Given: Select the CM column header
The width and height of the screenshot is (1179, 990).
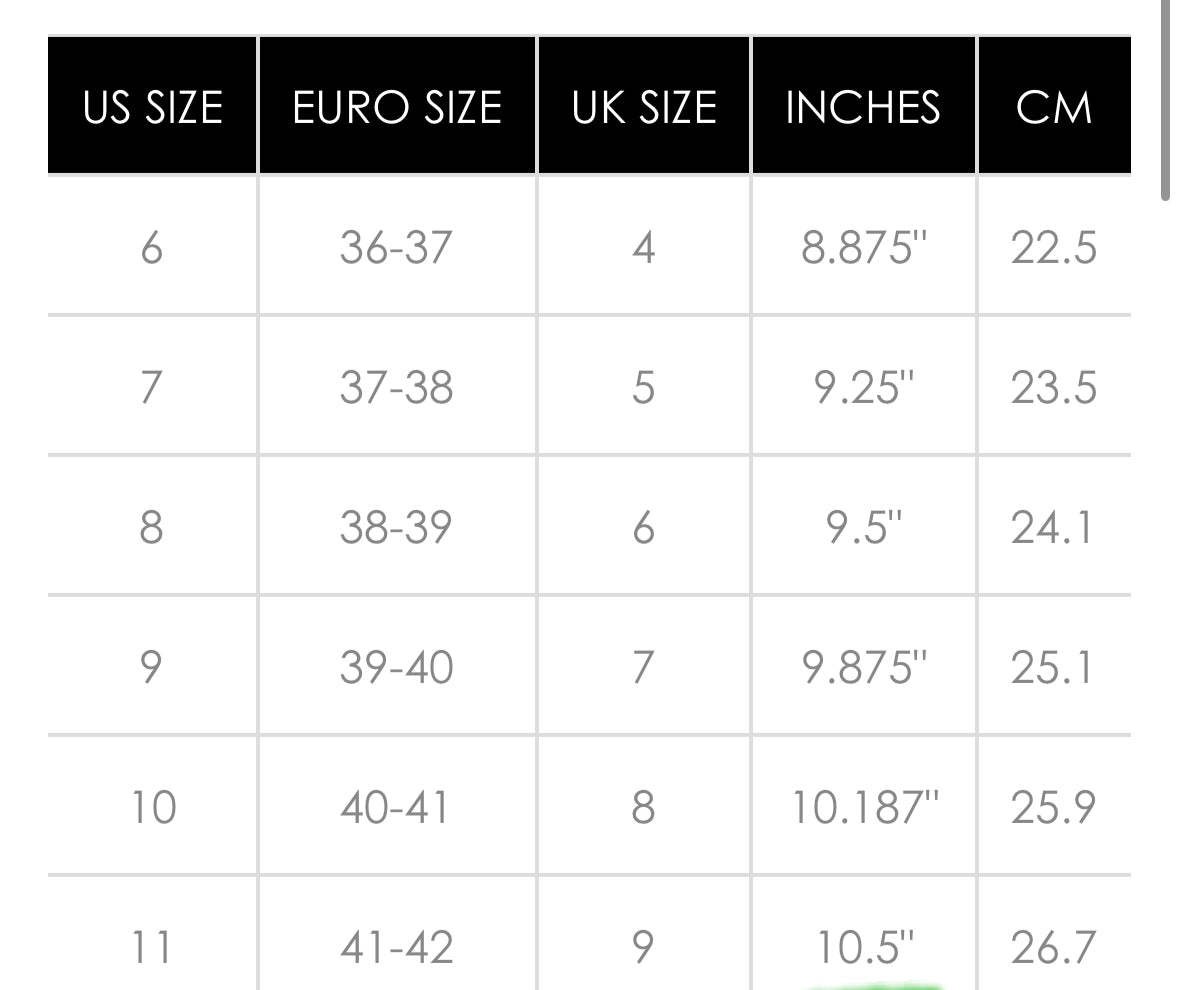Looking at the screenshot, I should click(1054, 107).
